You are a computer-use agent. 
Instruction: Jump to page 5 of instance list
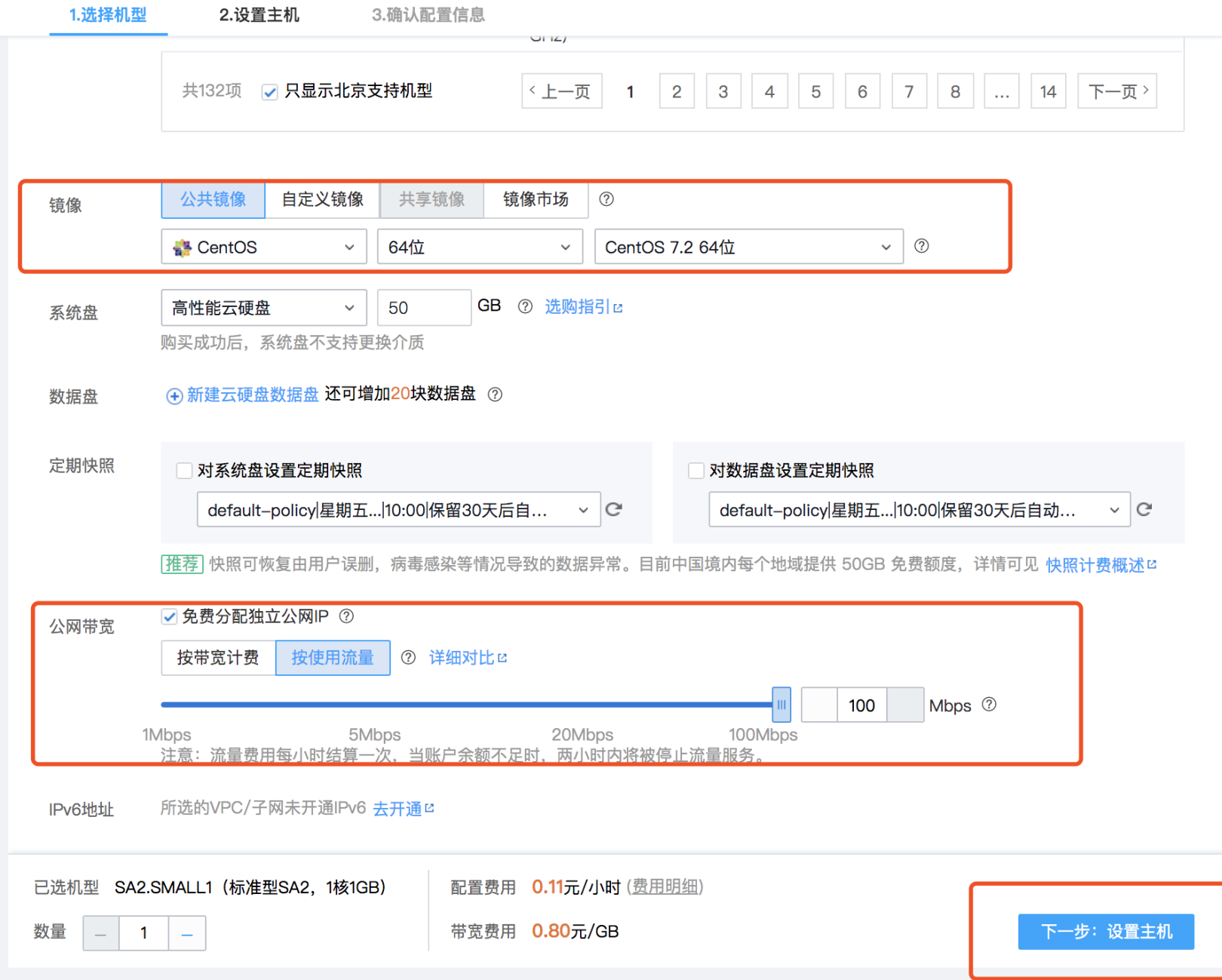coord(816,91)
